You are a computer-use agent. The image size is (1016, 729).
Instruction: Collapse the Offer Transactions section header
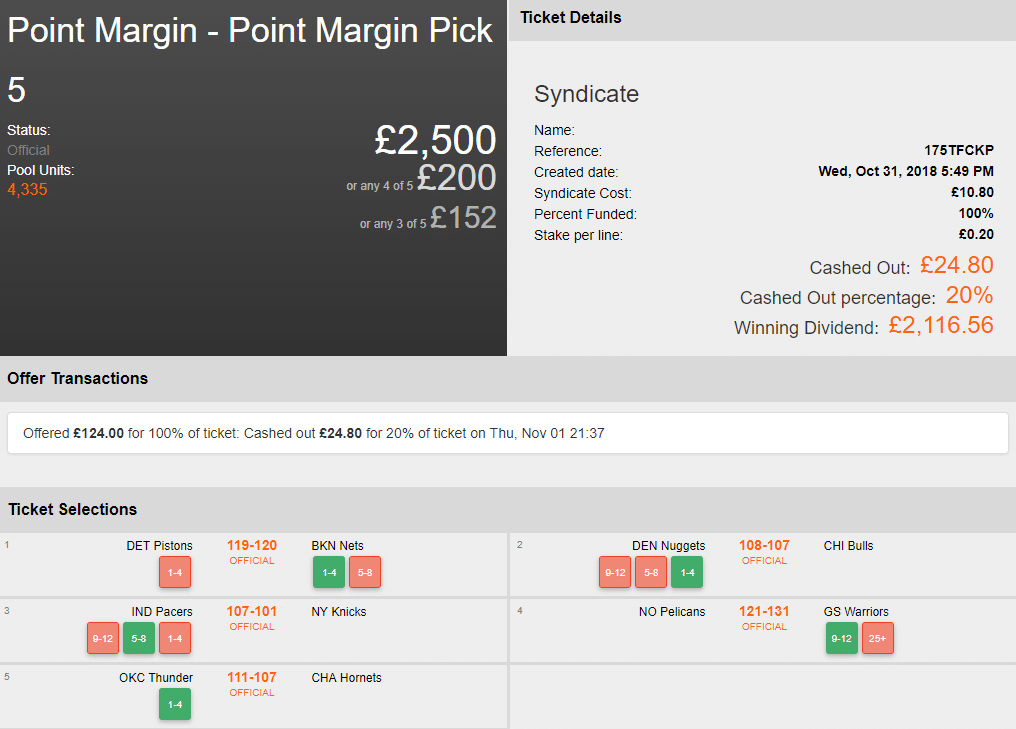point(78,379)
